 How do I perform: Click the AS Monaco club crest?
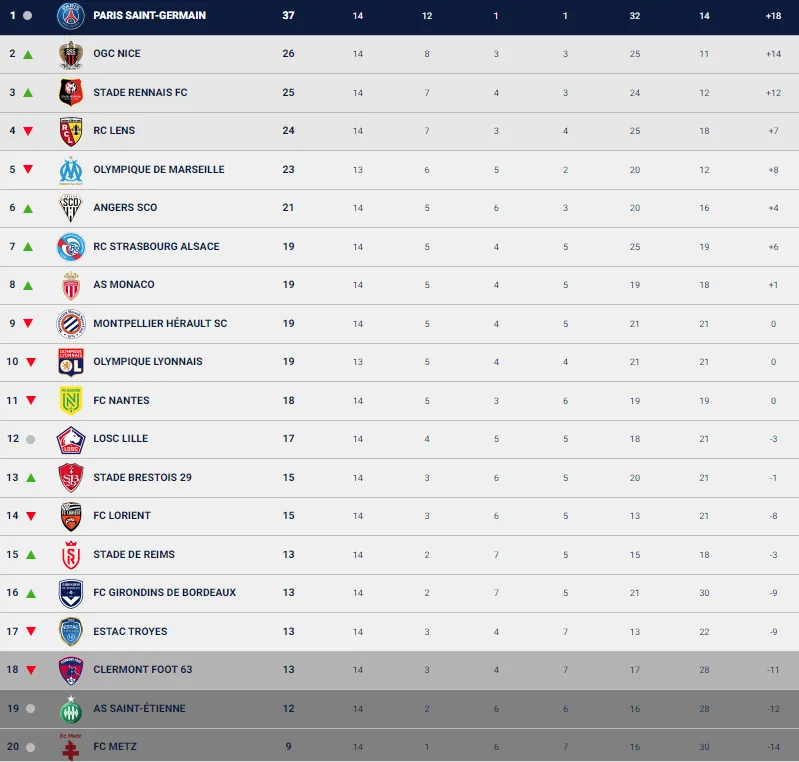click(x=70, y=285)
